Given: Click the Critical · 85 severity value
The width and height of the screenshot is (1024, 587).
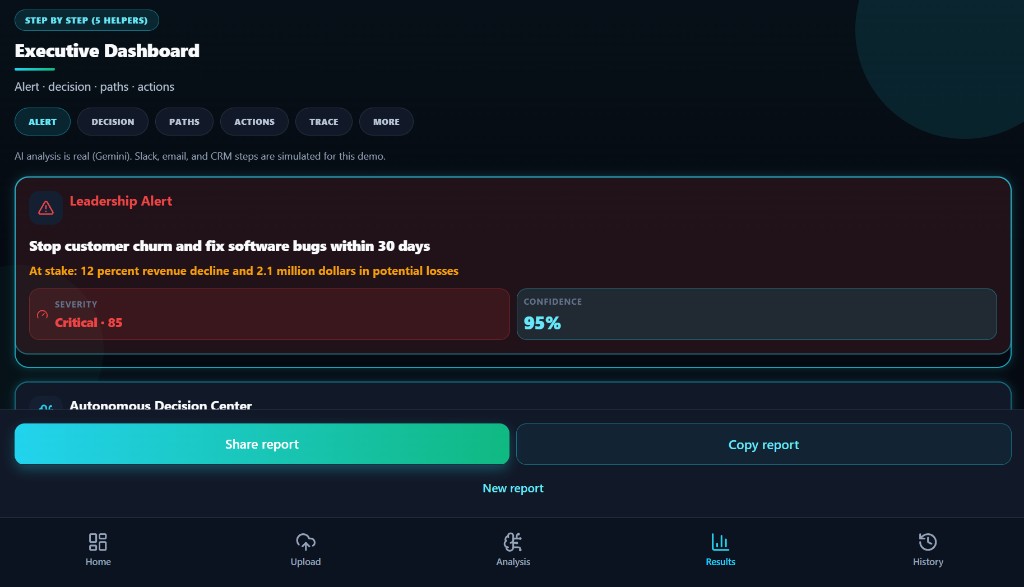Looking at the screenshot, I should (x=88, y=323).
